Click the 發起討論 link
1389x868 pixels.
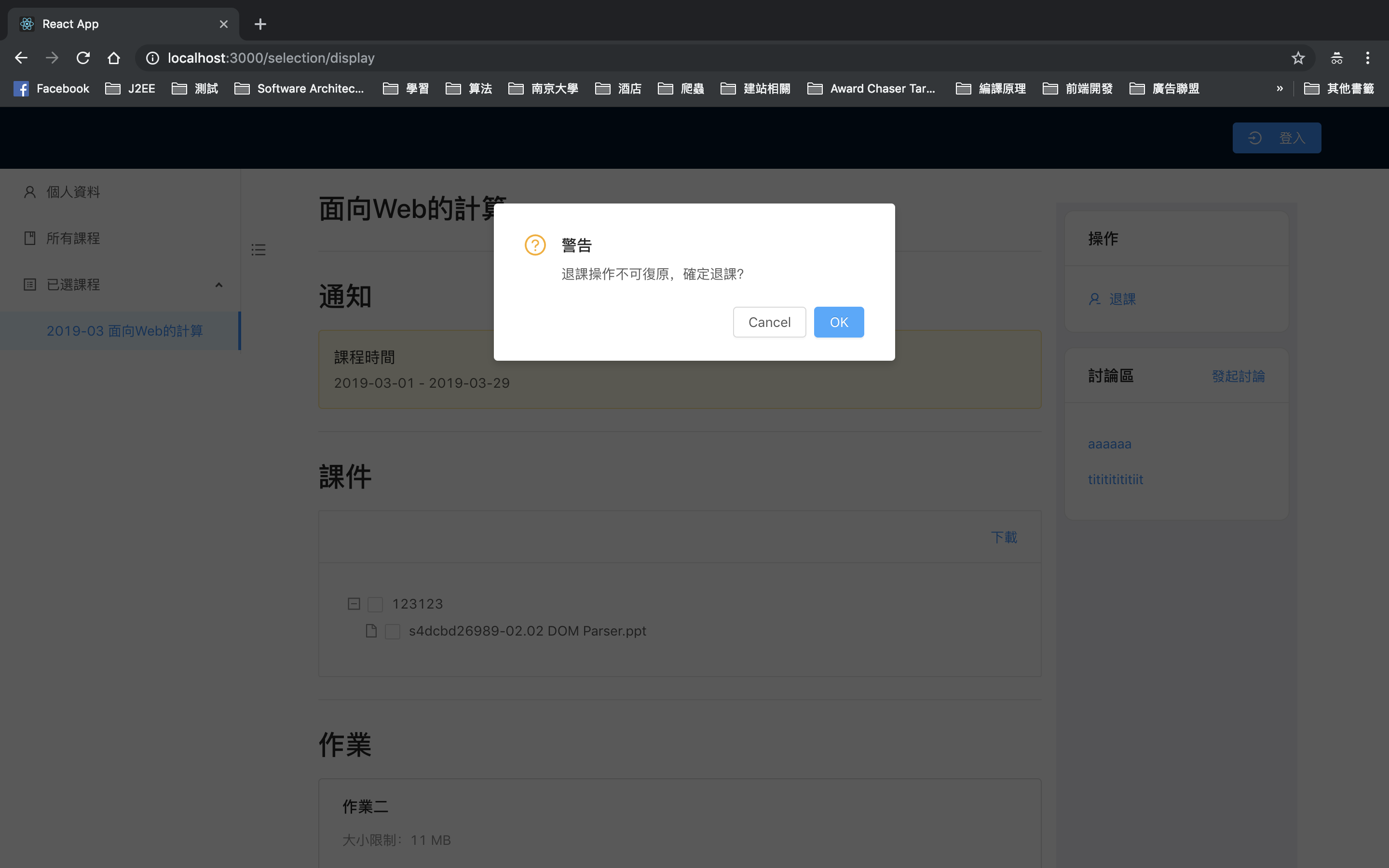[x=1238, y=376]
